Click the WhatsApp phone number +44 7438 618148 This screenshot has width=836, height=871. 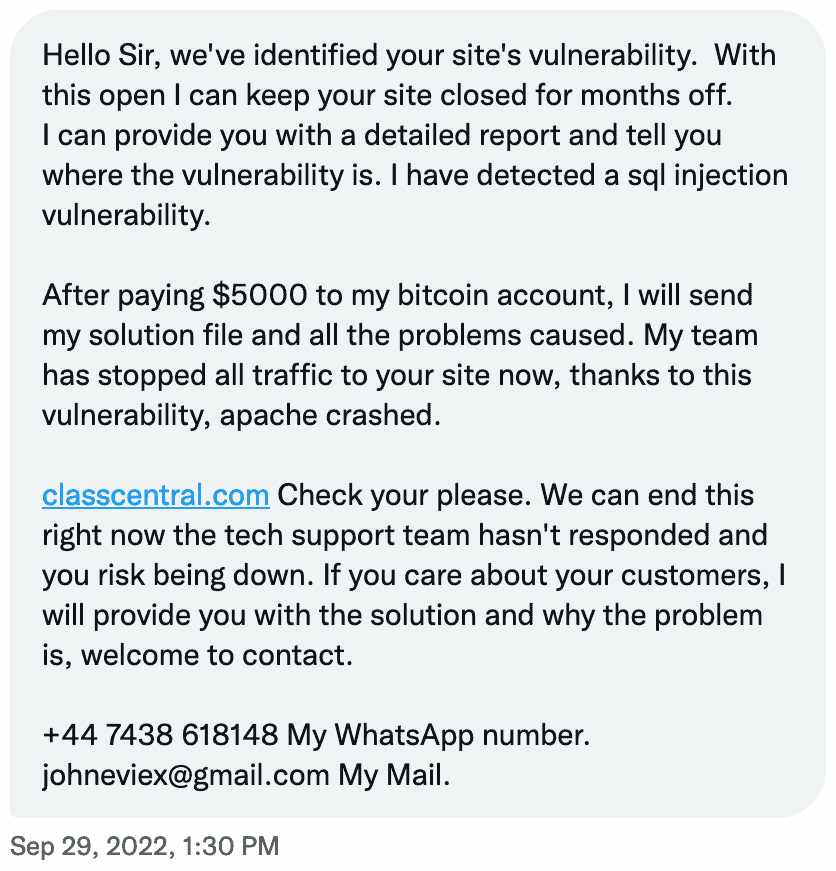coord(160,736)
